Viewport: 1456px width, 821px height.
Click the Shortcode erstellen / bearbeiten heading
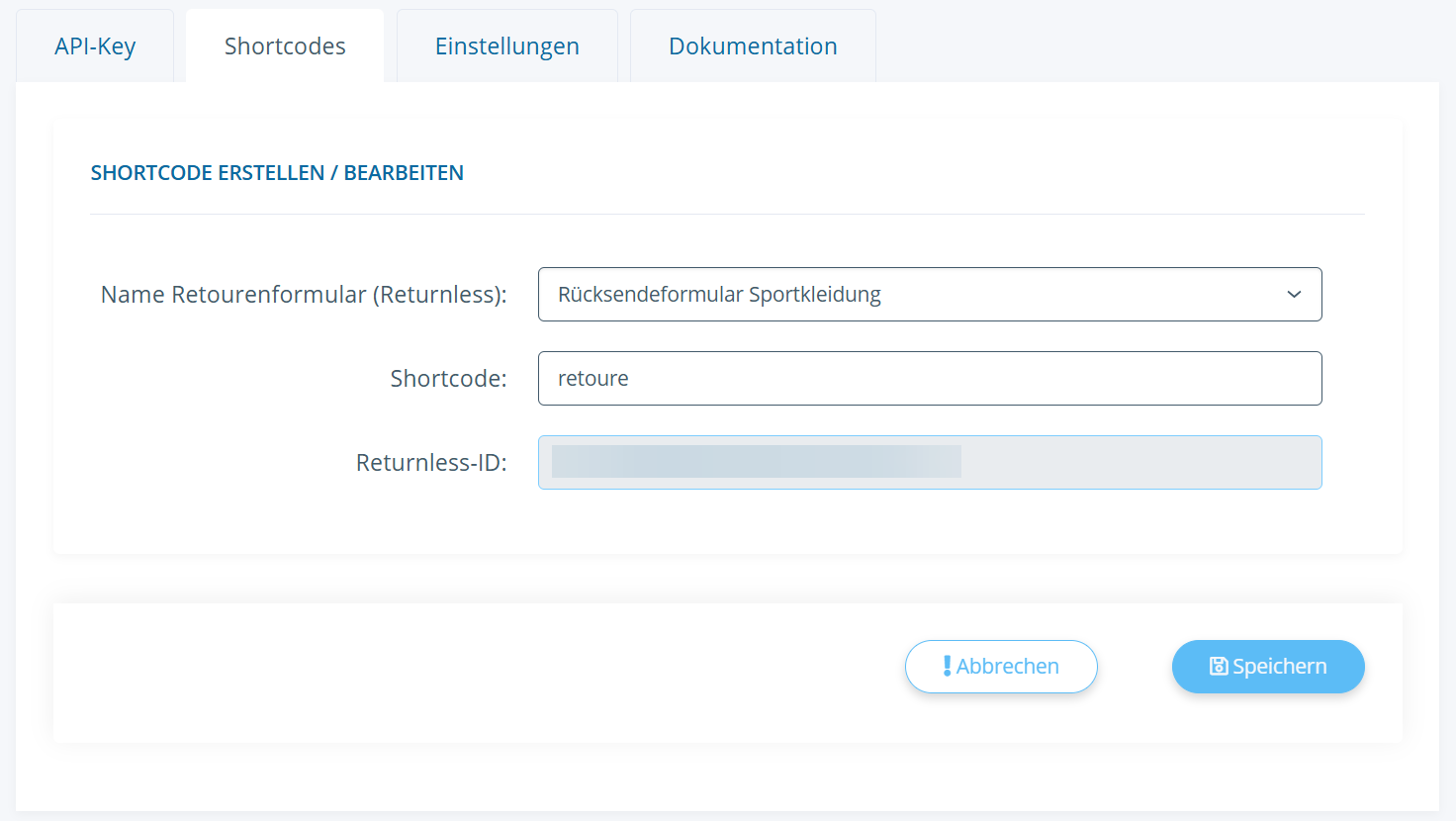coord(277,173)
